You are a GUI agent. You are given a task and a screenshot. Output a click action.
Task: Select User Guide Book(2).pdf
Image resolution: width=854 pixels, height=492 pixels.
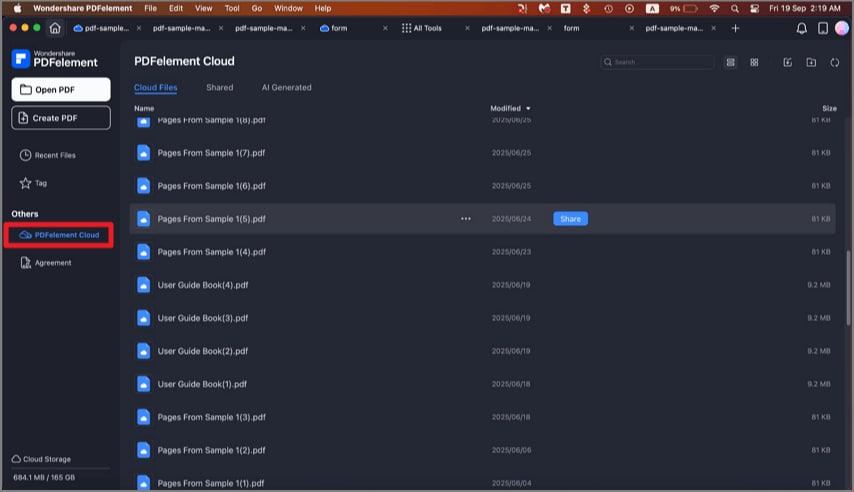tap(482, 351)
